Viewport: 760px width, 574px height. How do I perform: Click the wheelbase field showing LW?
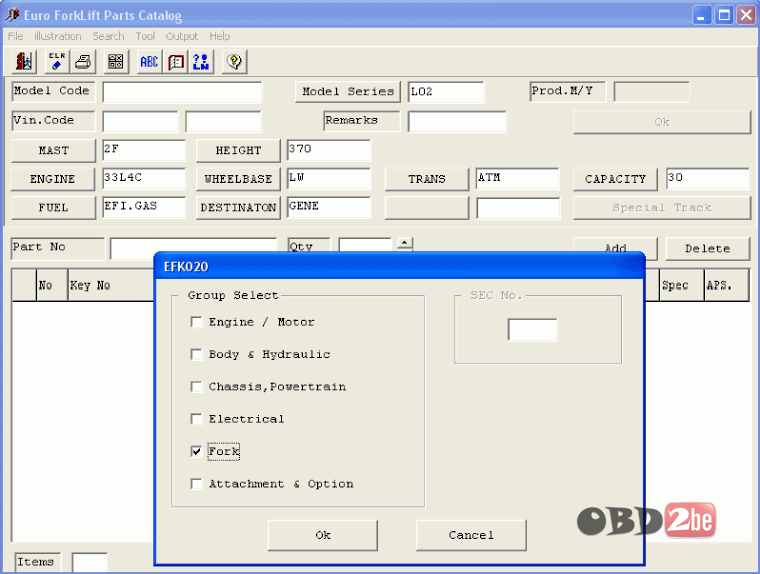(329, 179)
